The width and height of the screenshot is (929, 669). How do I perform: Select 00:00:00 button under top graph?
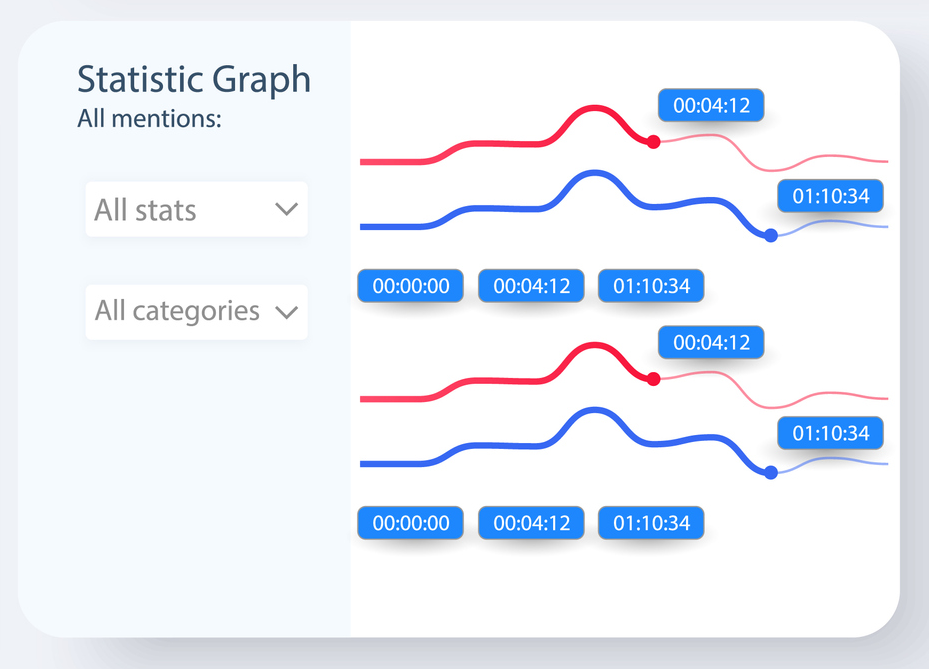411,286
